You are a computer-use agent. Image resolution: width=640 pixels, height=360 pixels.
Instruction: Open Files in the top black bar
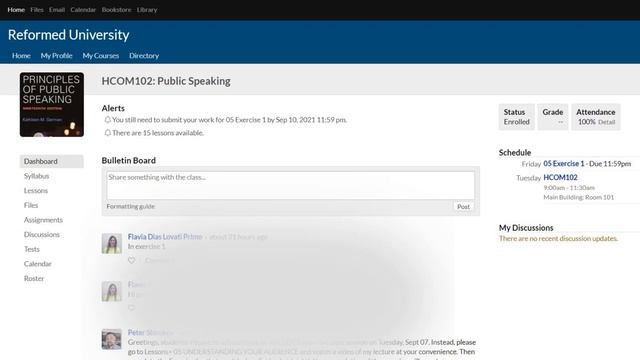click(37, 9)
